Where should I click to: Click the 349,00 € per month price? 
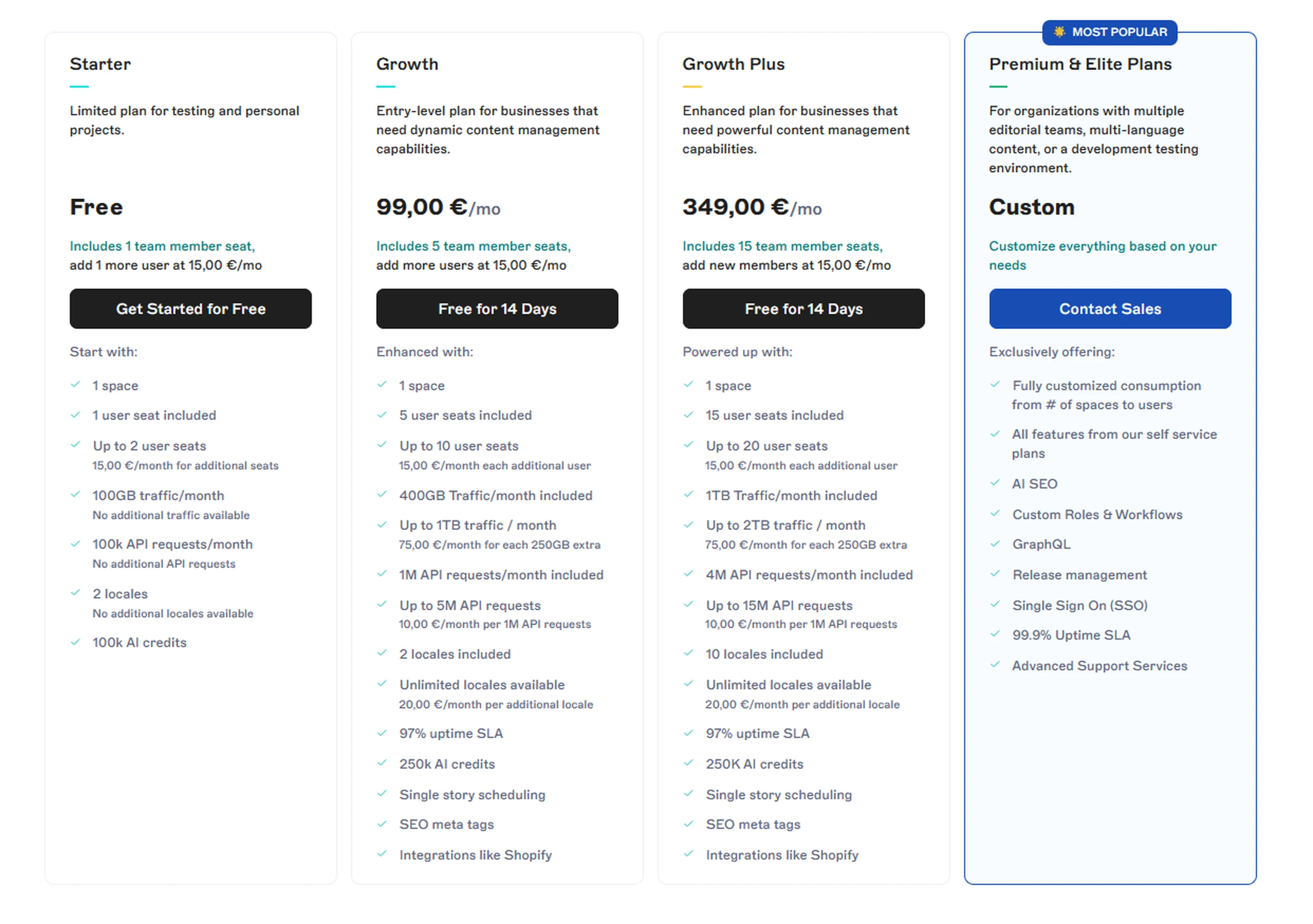pyautogui.click(x=751, y=207)
